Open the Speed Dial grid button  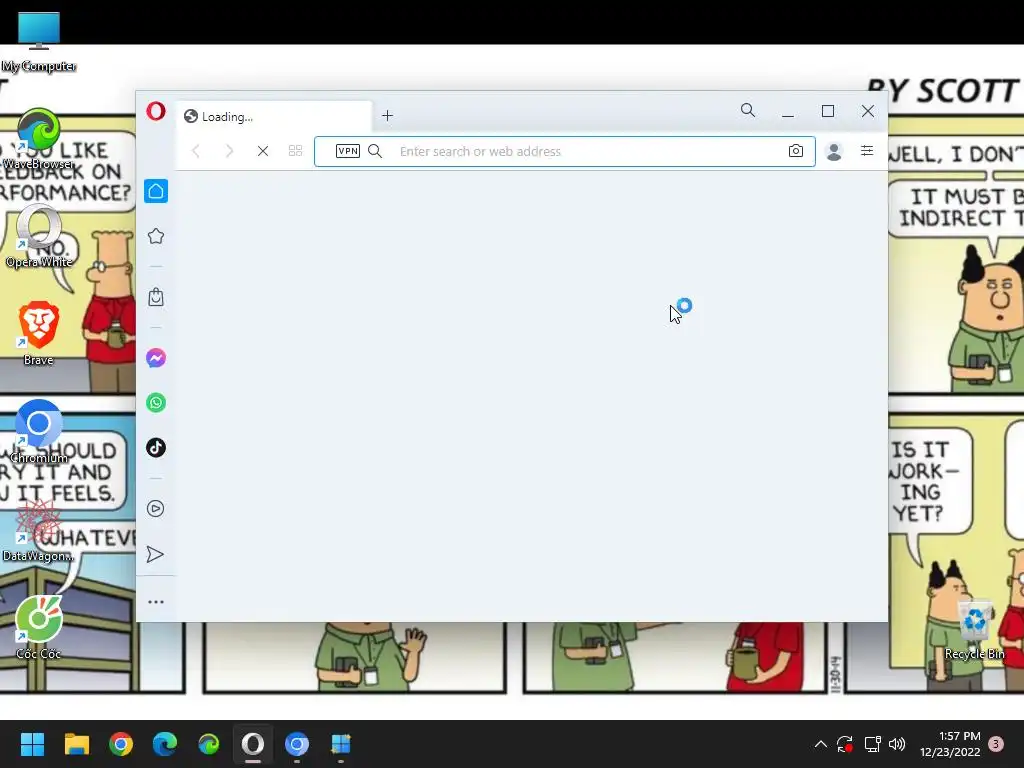[x=295, y=151]
